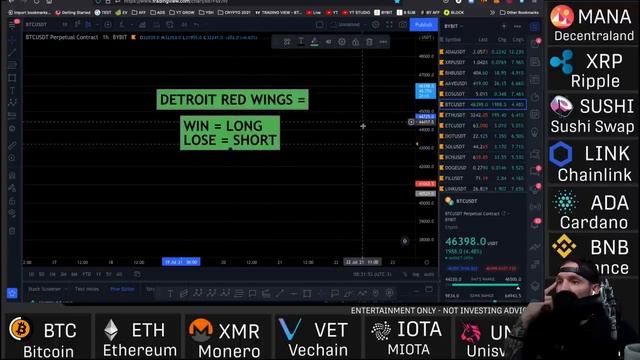Toggle hide all drawings eye icon

[x=12, y=213]
